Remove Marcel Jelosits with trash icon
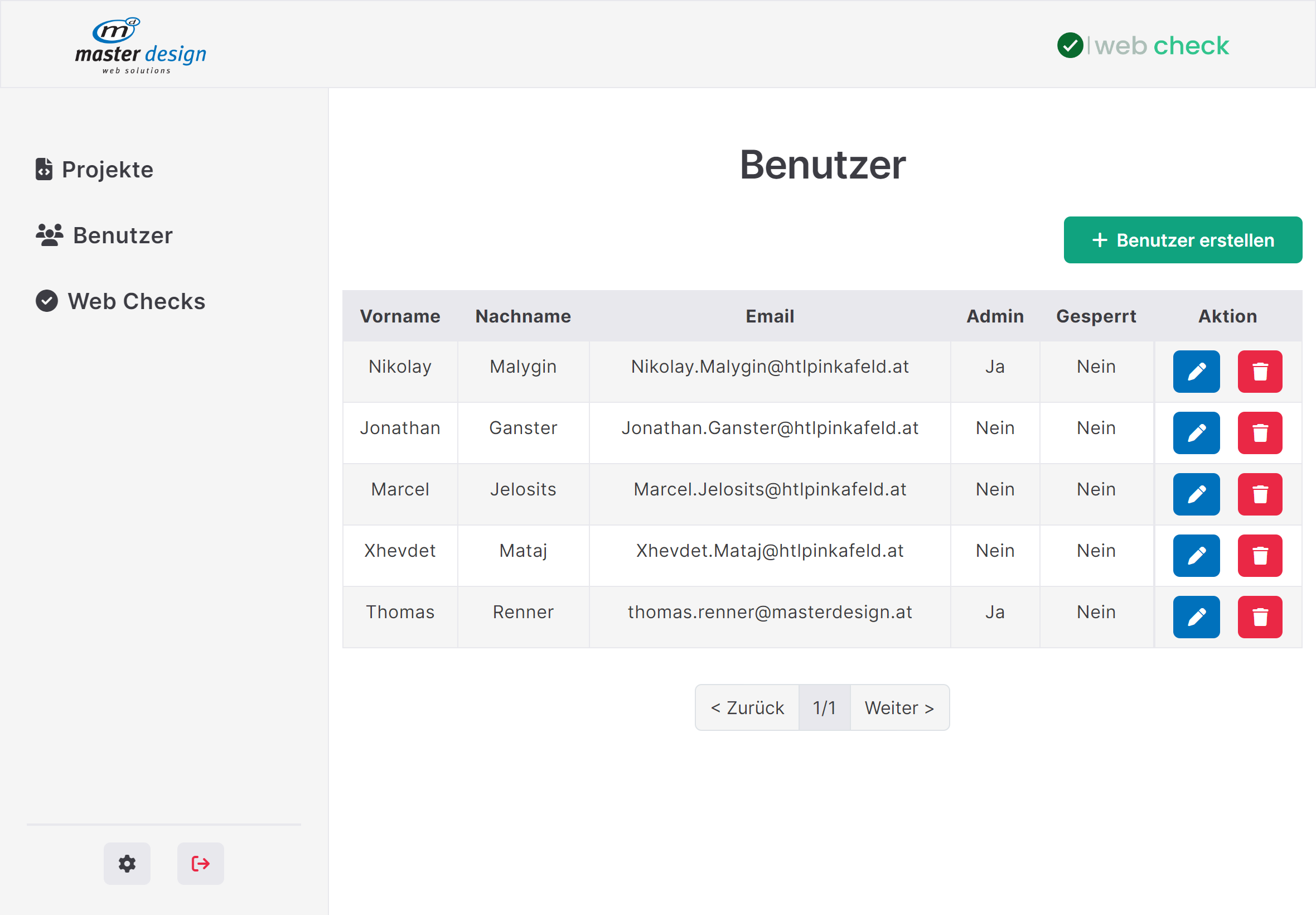Viewport: 1316px width, 915px height. click(1259, 494)
